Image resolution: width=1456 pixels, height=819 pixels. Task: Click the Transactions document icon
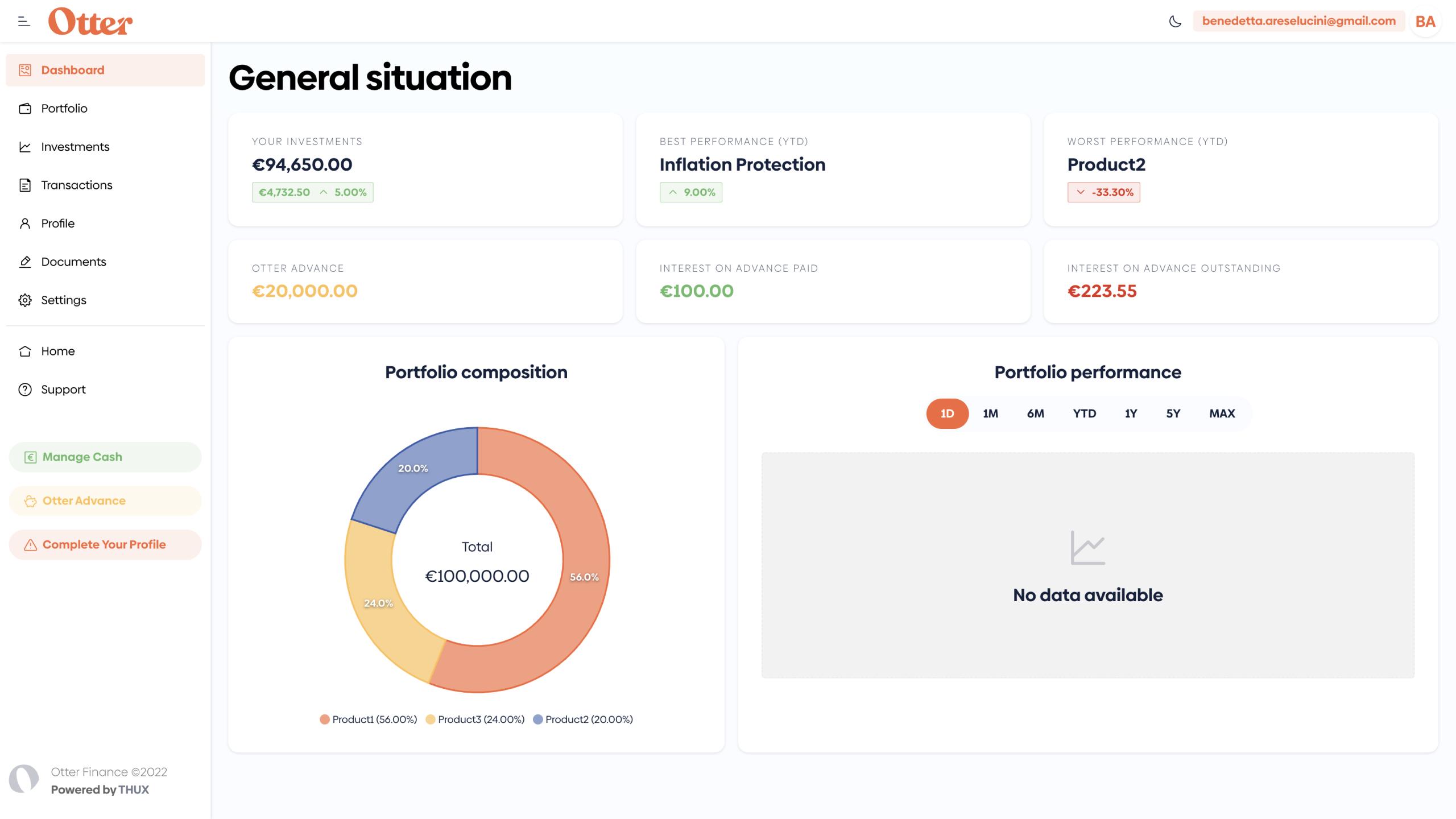25,185
